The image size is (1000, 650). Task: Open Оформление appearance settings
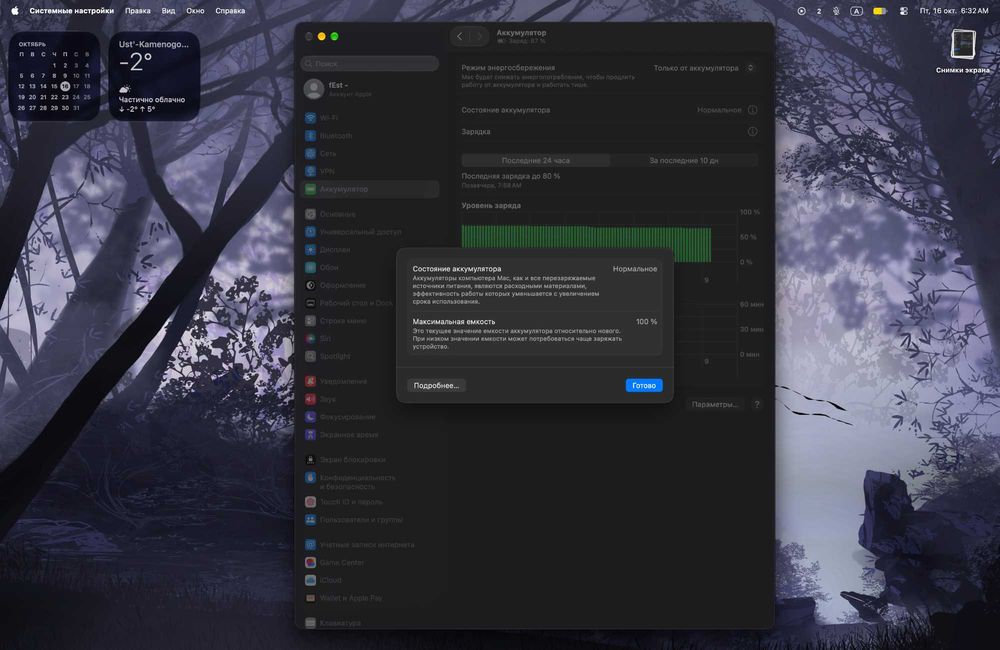pyautogui.click(x=370, y=285)
